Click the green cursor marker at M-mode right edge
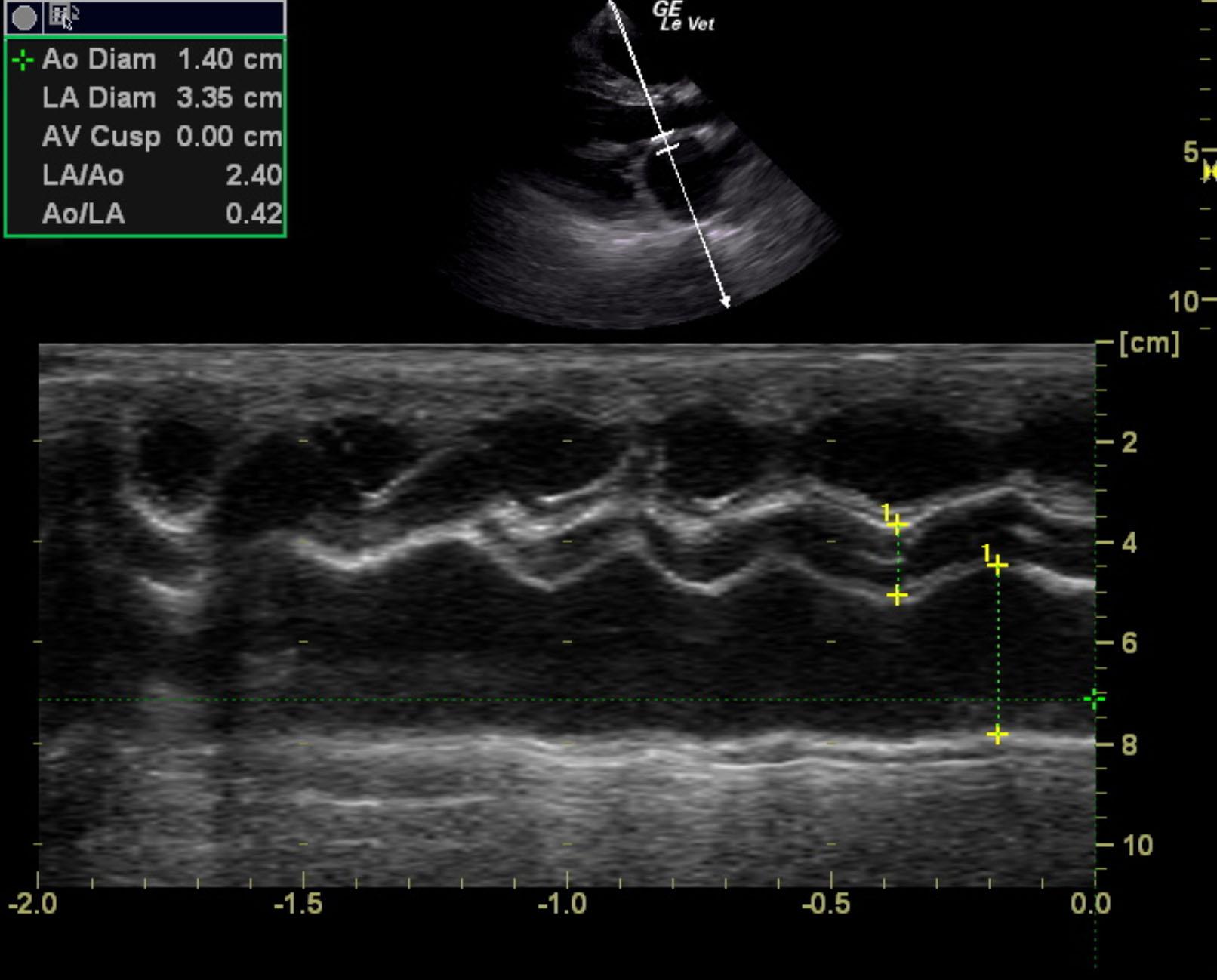1217x980 pixels. (x=1093, y=700)
